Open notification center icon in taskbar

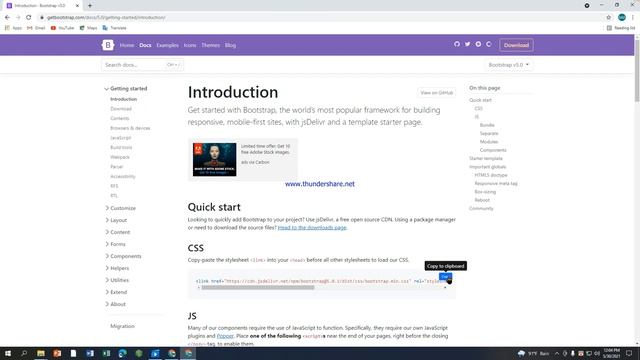point(629,353)
